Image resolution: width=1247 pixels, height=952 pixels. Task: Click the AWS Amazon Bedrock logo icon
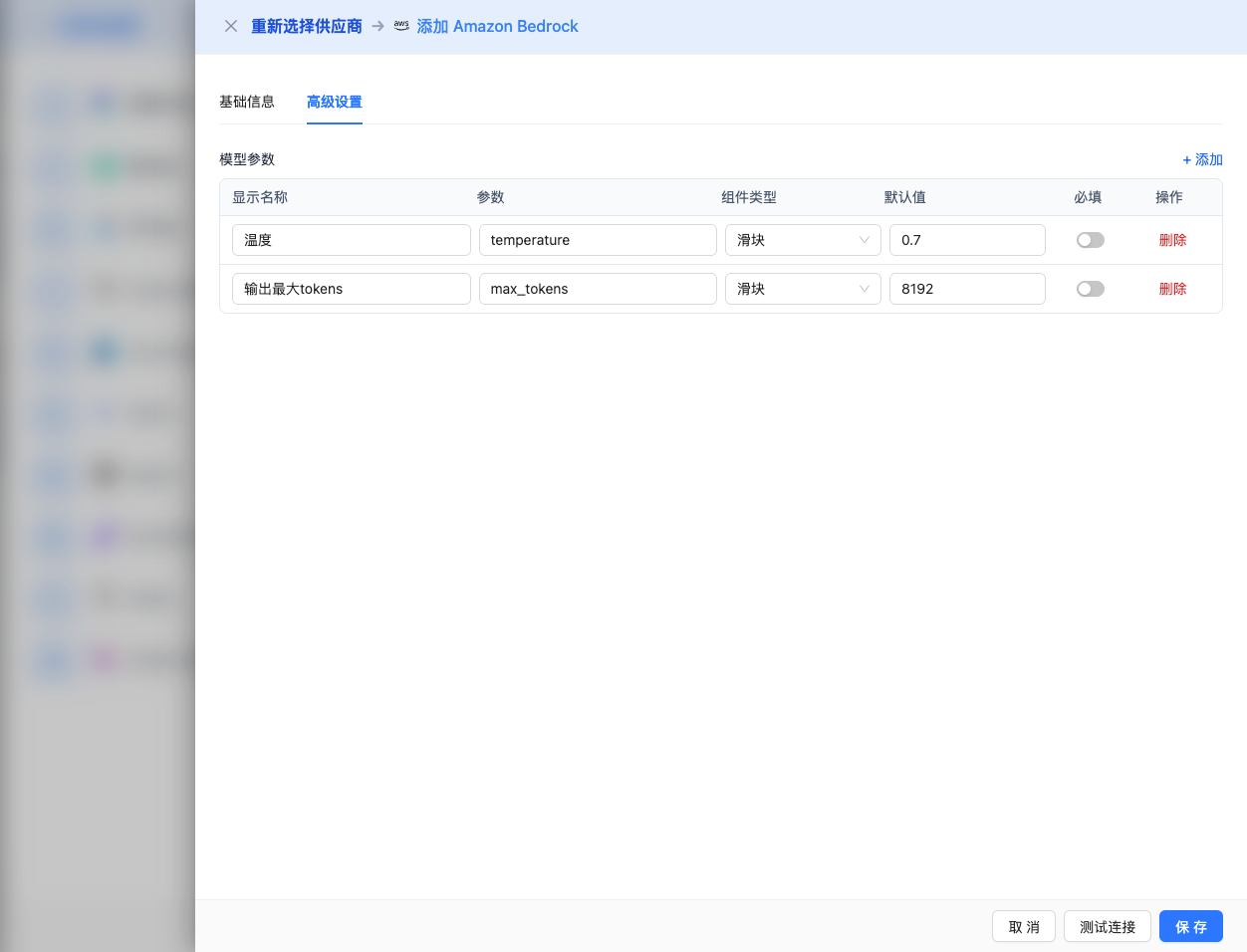point(401,26)
